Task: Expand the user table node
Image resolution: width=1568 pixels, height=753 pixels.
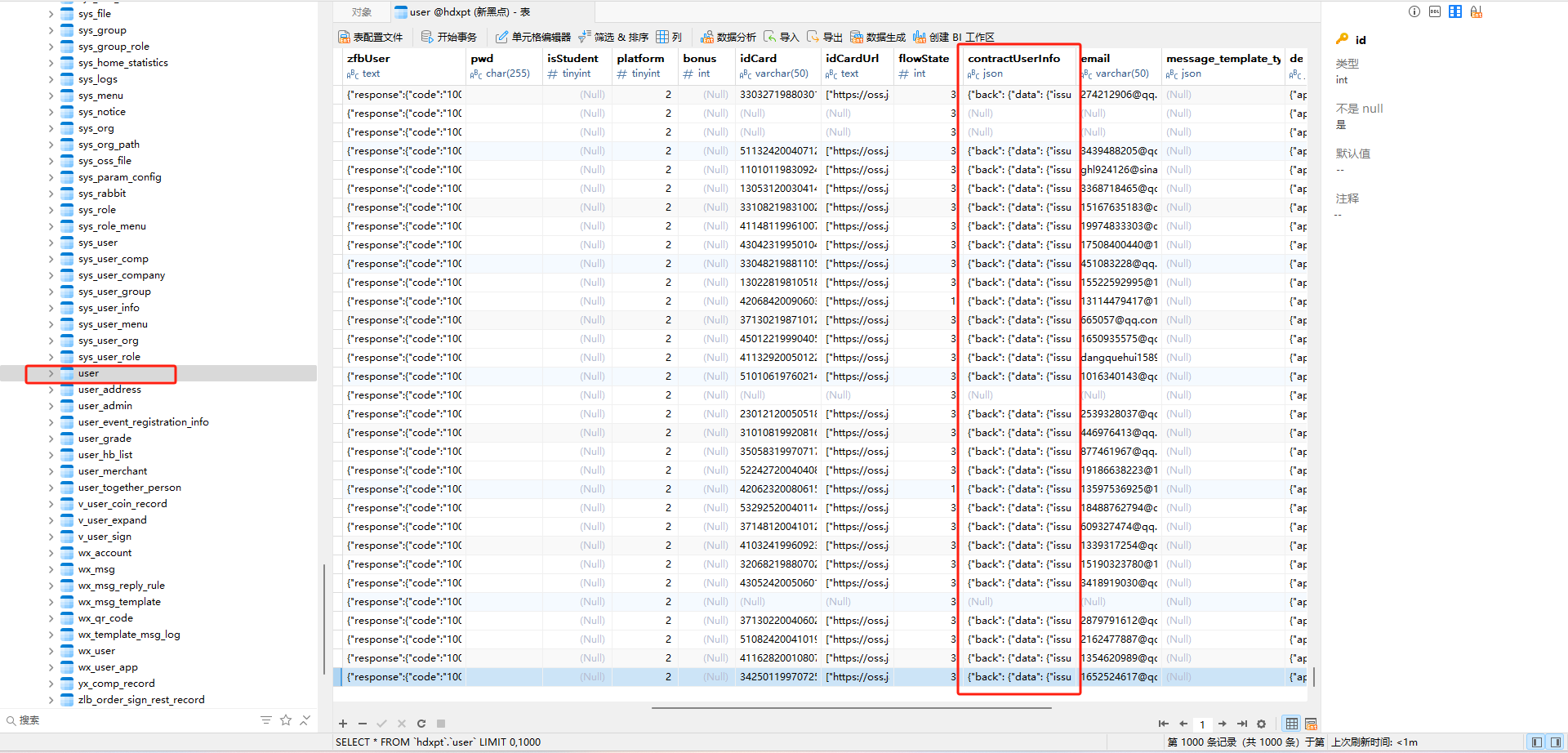Action: tap(51, 373)
